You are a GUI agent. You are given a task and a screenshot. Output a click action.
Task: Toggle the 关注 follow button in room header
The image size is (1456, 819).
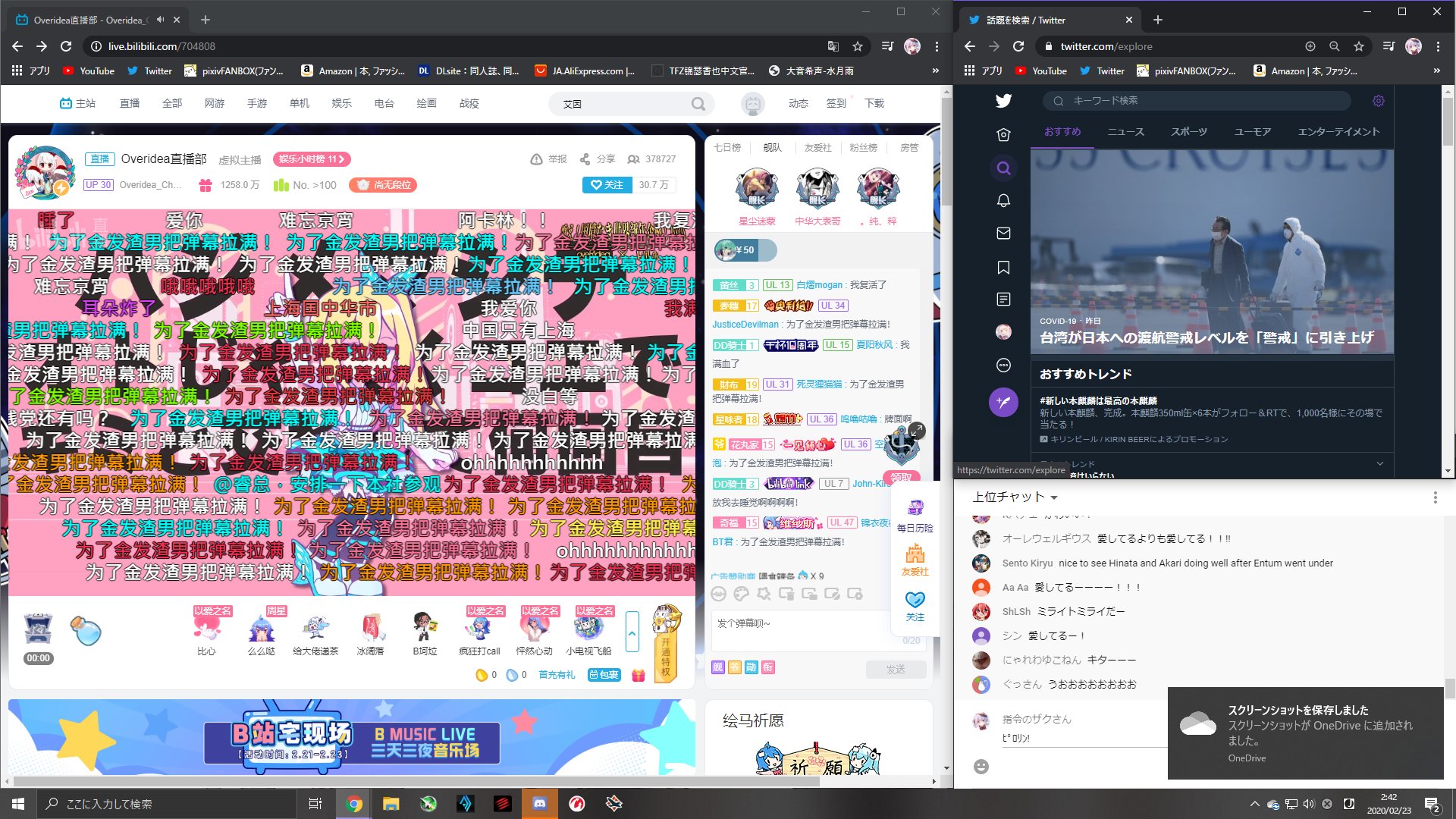coord(607,185)
